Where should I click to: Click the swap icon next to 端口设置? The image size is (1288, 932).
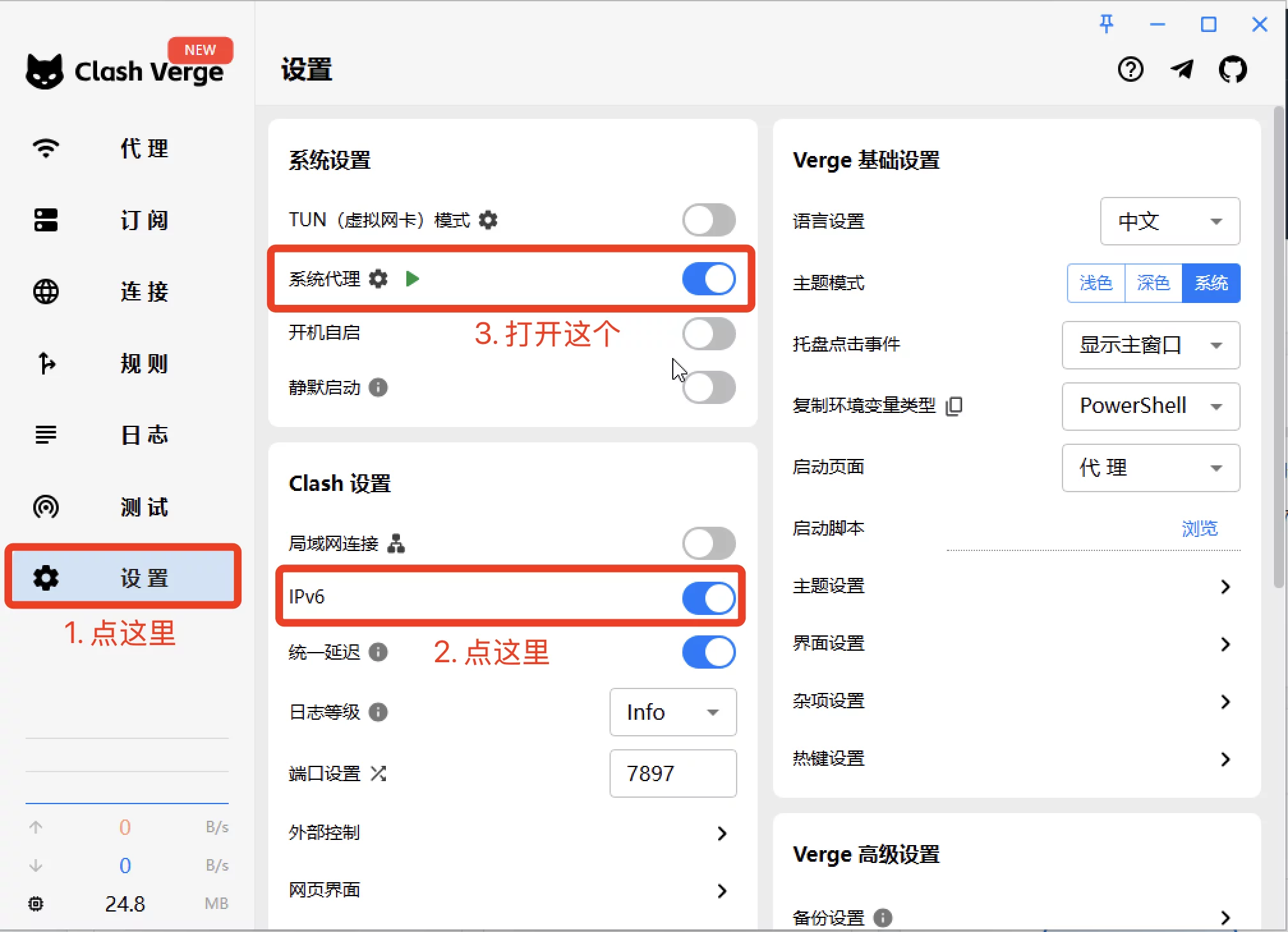[x=379, y=773]
